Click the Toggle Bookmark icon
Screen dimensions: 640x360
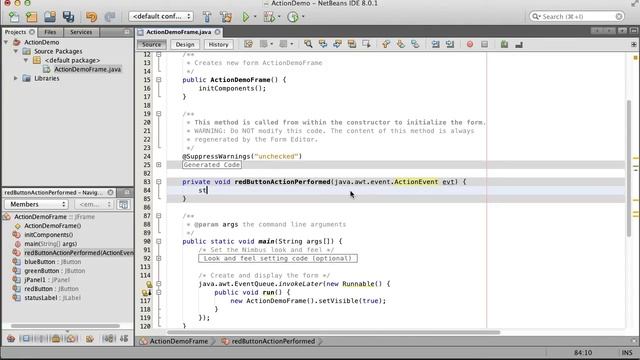point(415,44)
